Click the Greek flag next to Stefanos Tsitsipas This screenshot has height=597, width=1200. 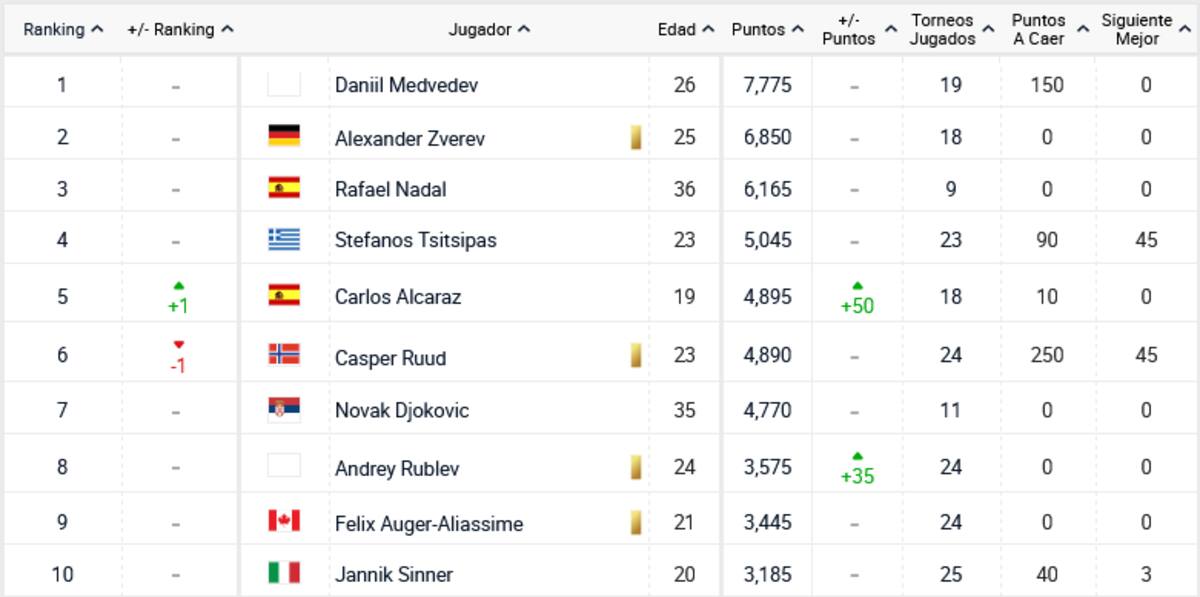pyautogui.click(x=284, y=240)
